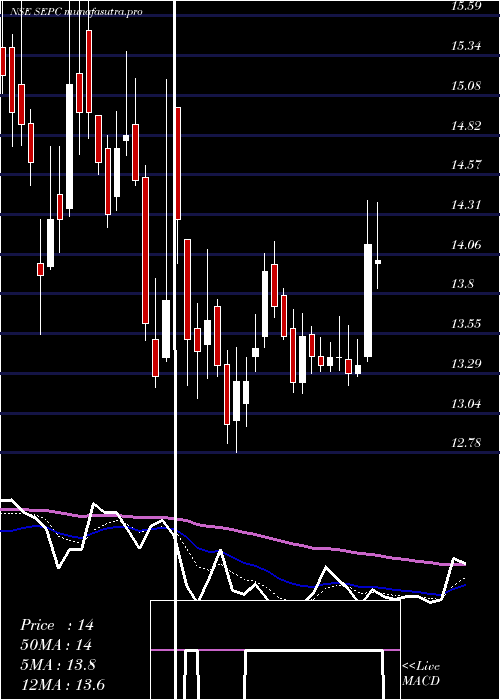
Task: Click the 14.31 price axis label
Action: 467,205
